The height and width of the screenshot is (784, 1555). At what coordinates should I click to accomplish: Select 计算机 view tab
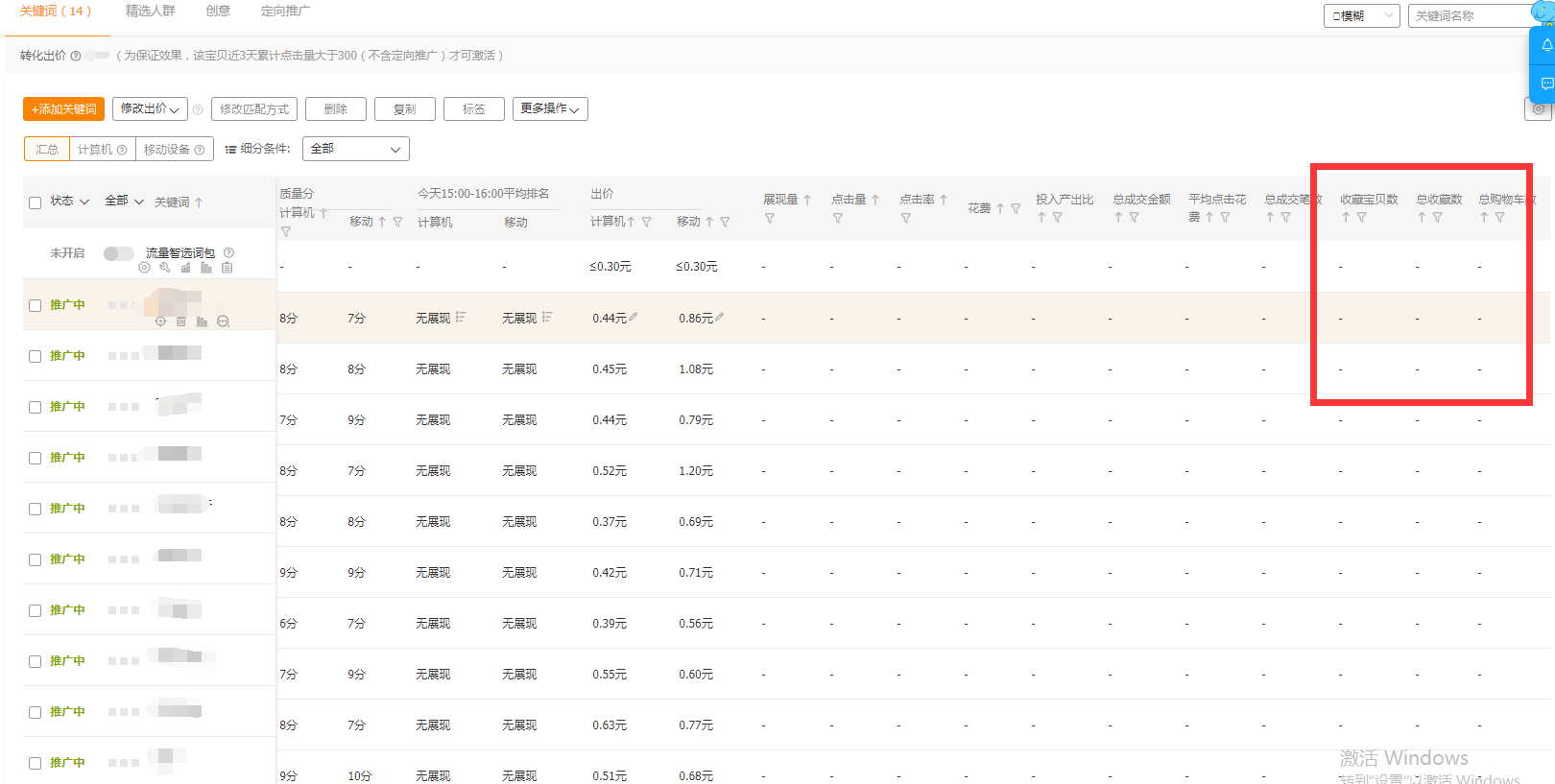coord(102,149)
